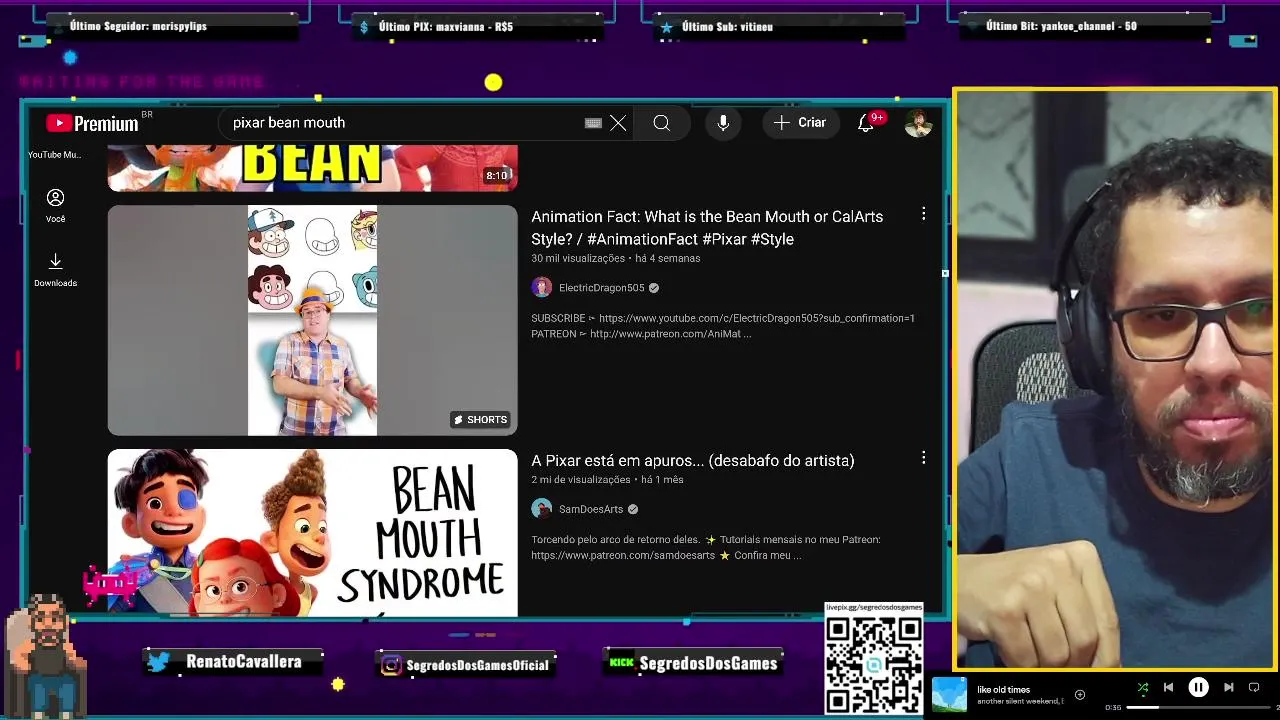Viewport: 1280px width, 720px height.
Task: Toggle shuffle in the music player
Action: click(1142, 687)
